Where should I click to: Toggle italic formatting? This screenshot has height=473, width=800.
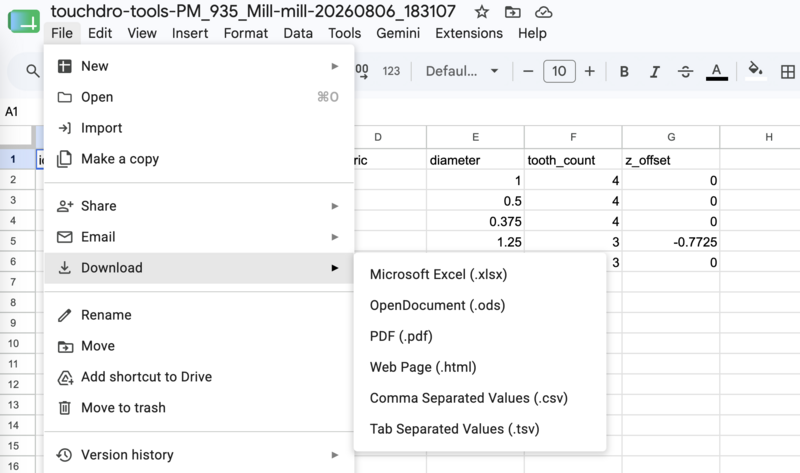pos(655,71)
